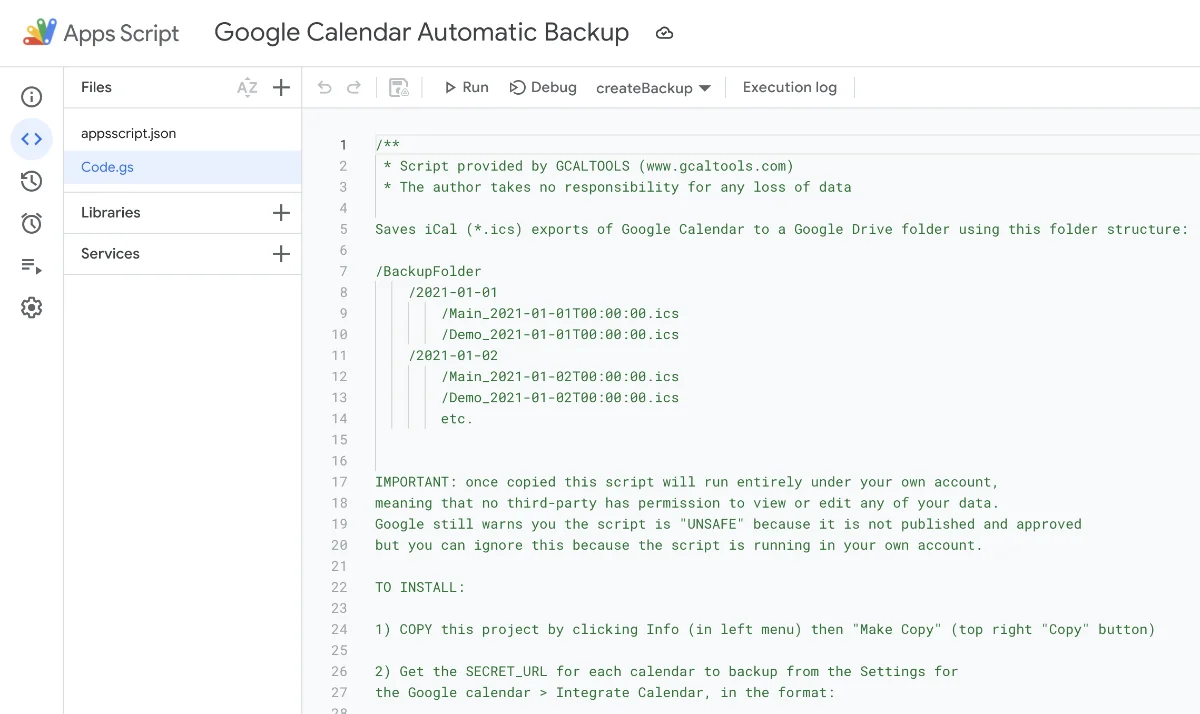Click the Services section label
This screenshot has height=714, width=1200.
(x=110, y=253)
